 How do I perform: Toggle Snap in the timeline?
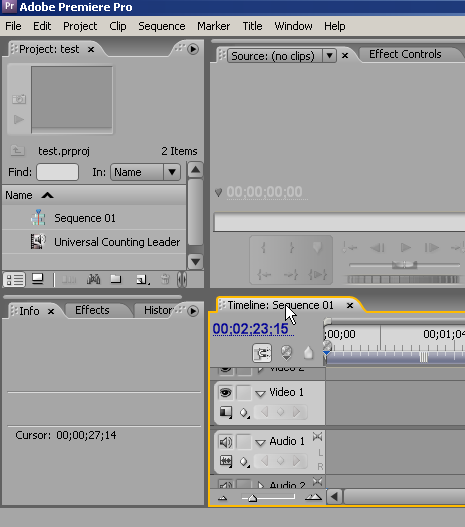262,353
